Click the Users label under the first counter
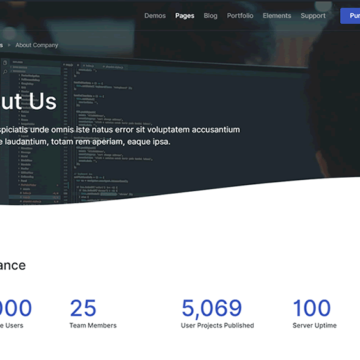Viewport: 360px width, 360px height. (12, 325)
